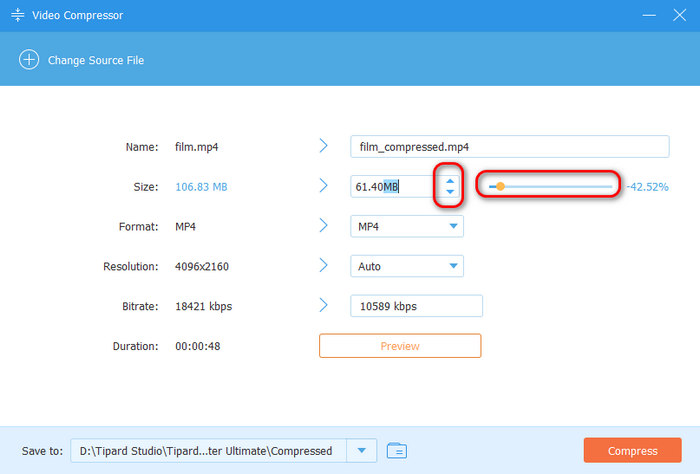This screenshot has width=700, height=474.
Task: Click the arrow icon in the Bitrate row
Action: [x=324, y=305]
